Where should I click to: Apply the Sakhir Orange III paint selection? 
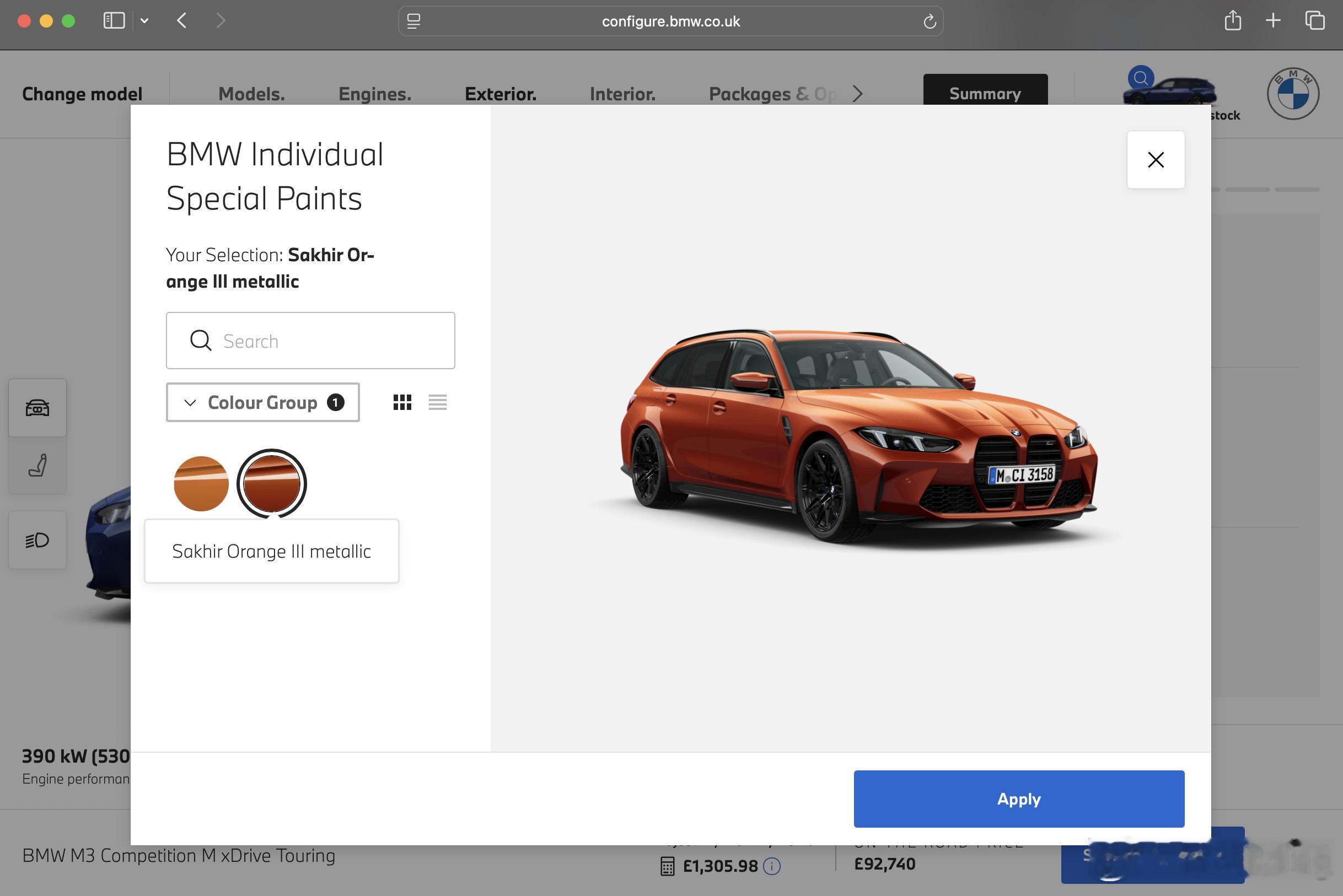tap(1019, 798)
